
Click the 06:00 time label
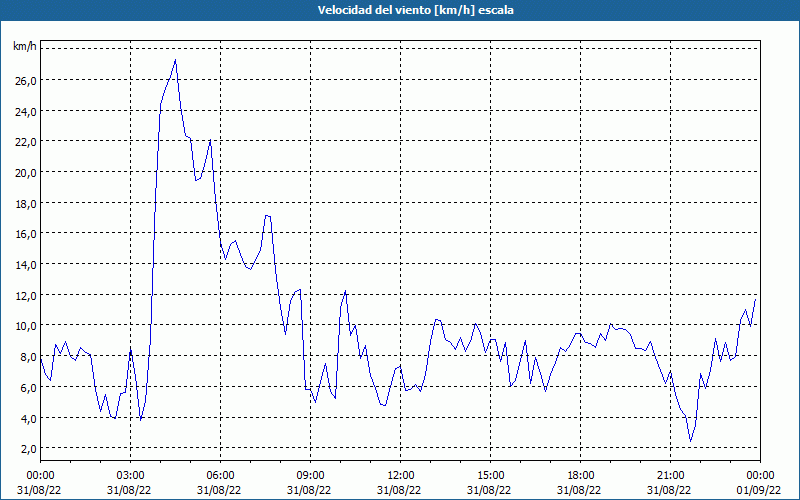(x=220, y=476)
